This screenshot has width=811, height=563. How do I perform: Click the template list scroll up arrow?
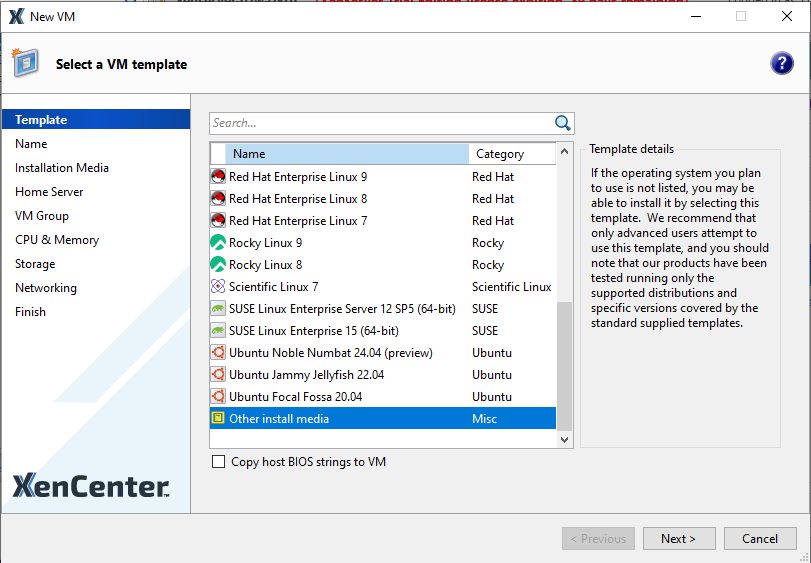point(564,151)
